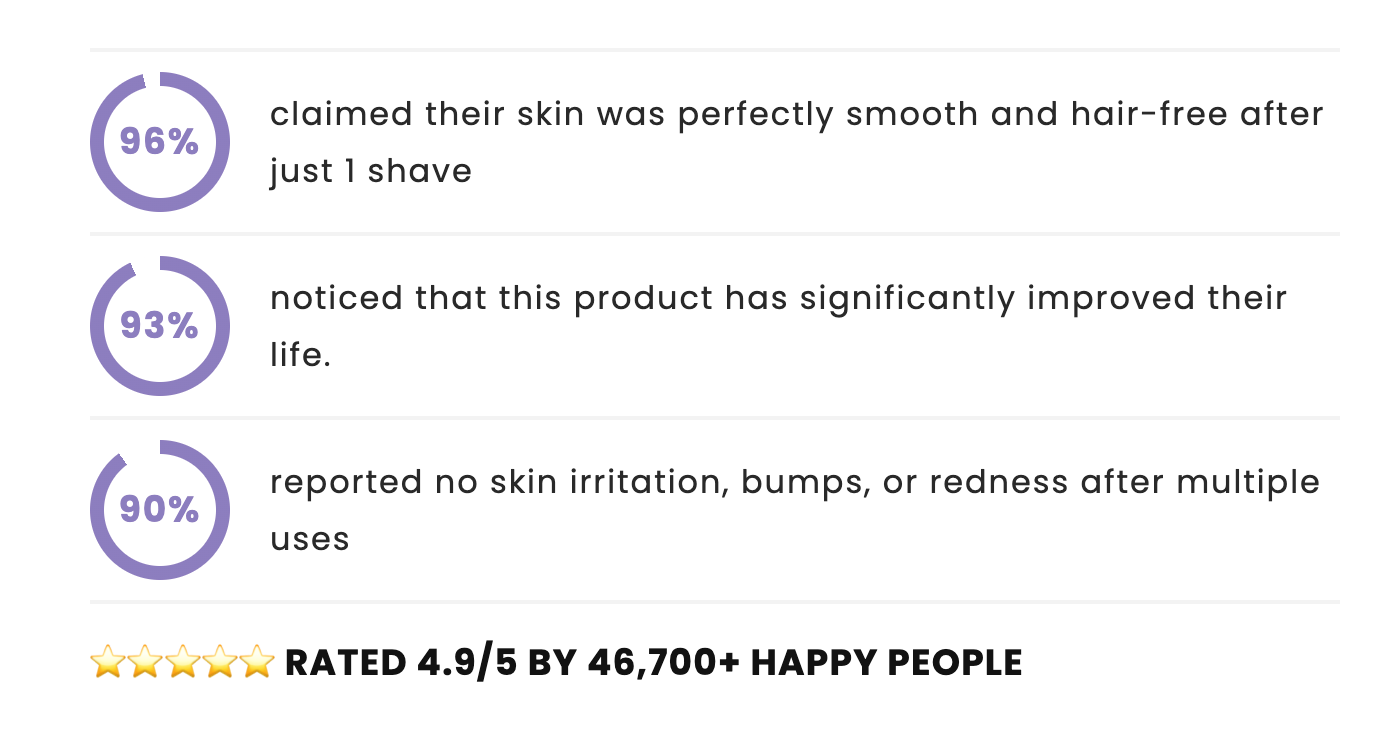Select the fifth and last star

click(x=257, y=662)
